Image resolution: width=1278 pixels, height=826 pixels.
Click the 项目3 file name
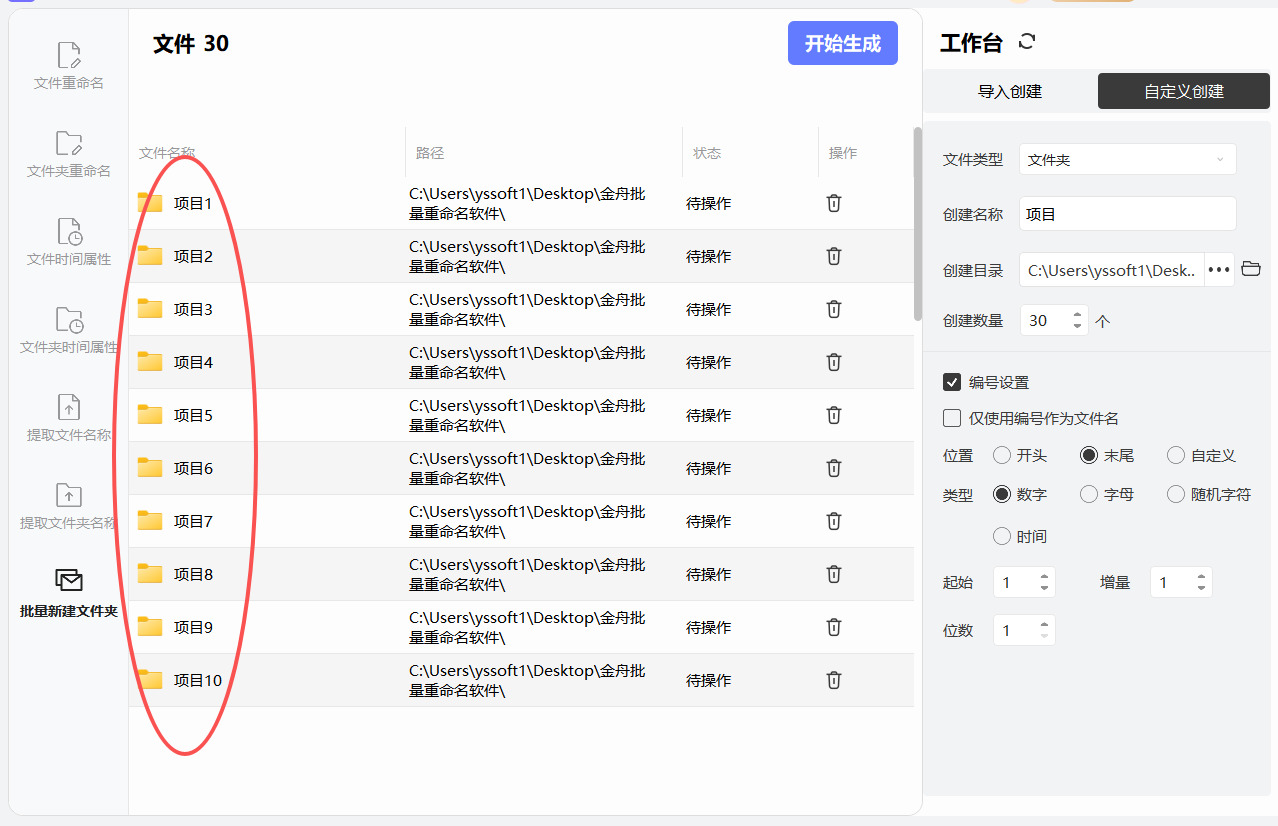pyautogui.click(x=193, y=309)
